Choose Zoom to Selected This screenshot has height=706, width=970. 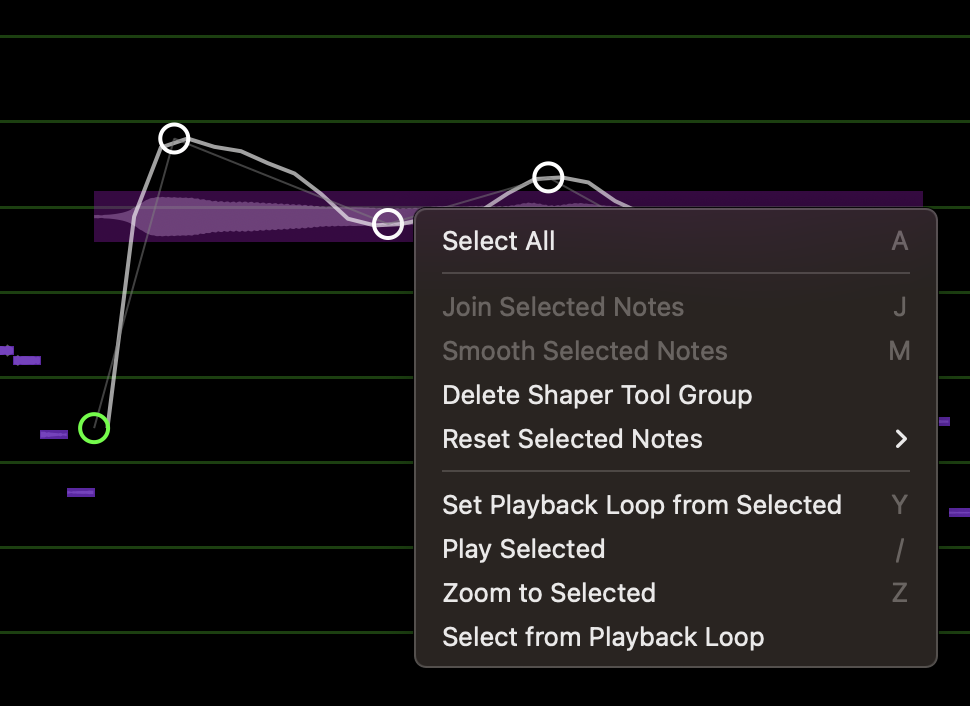pos(549,593)
